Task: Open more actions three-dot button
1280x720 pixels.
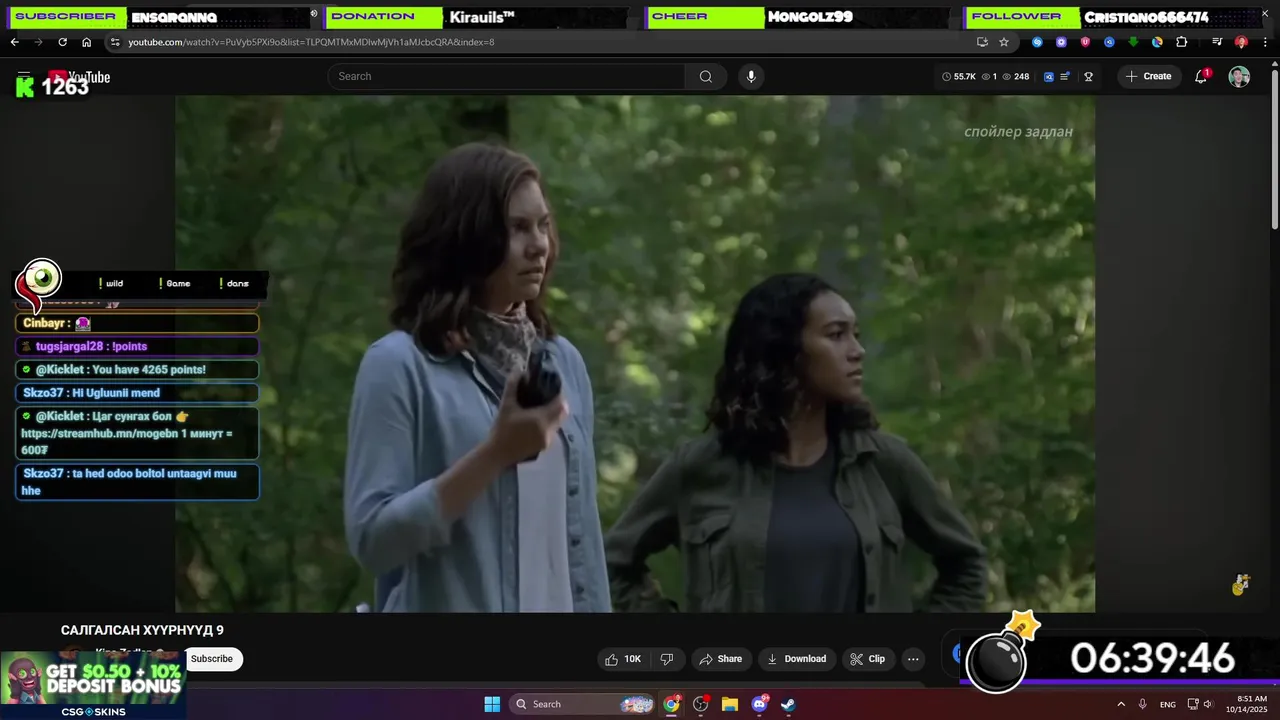Action: click(913, 659)
